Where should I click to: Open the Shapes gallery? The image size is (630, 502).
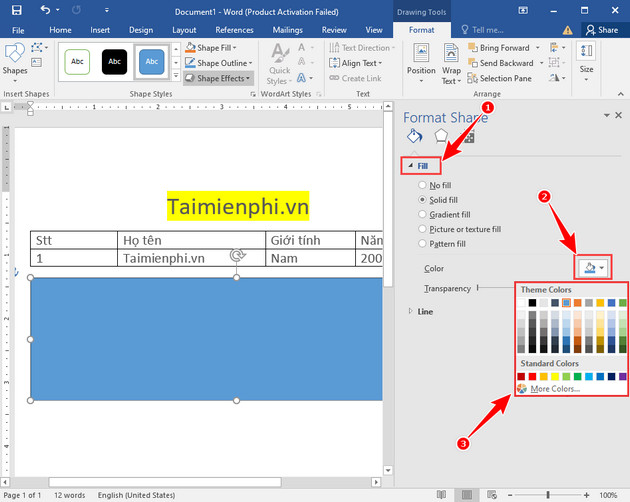(x=15, y=62)
